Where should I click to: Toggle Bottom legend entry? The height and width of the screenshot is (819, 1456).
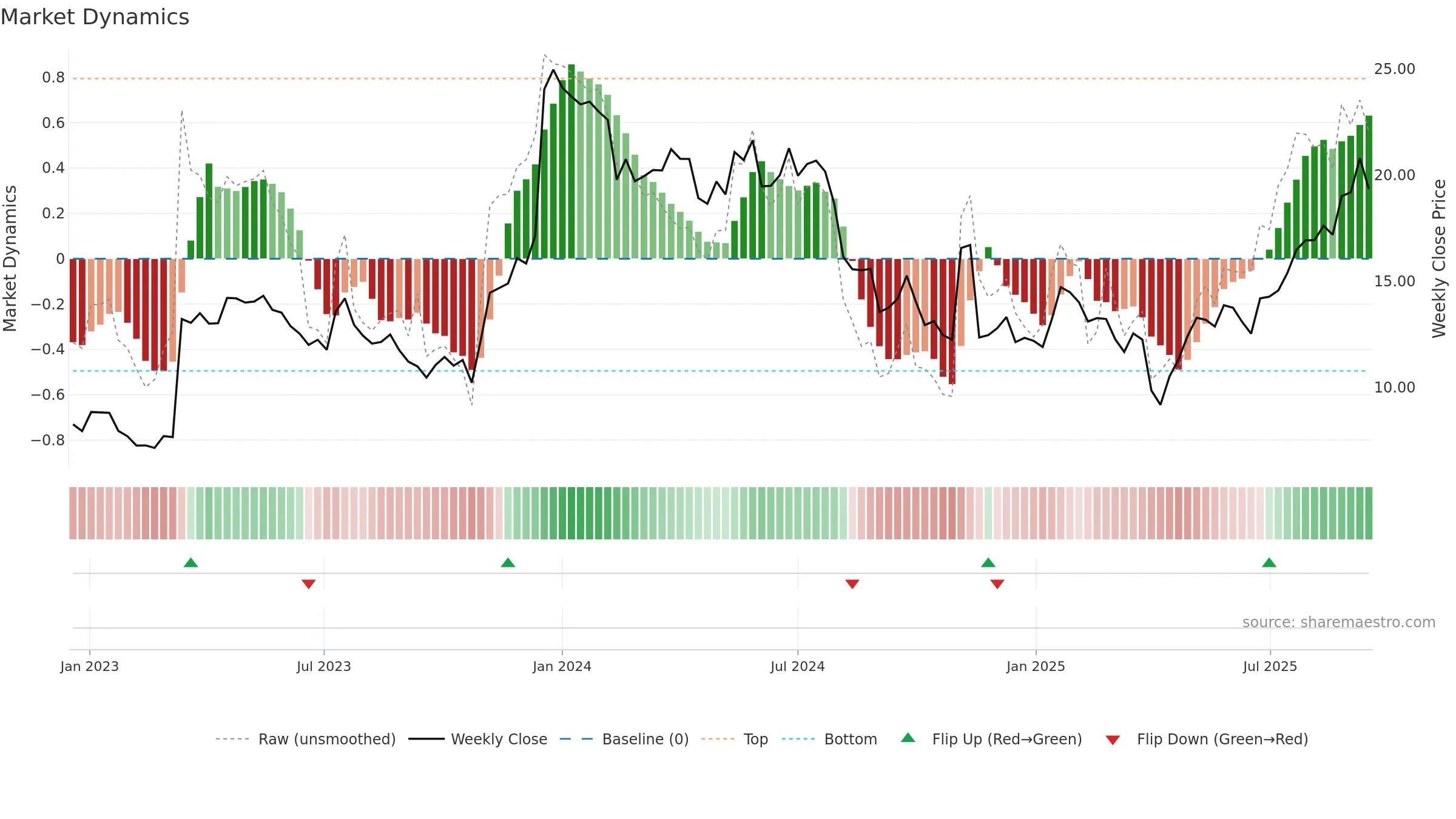pyautogui.click(x=829, y=739)
